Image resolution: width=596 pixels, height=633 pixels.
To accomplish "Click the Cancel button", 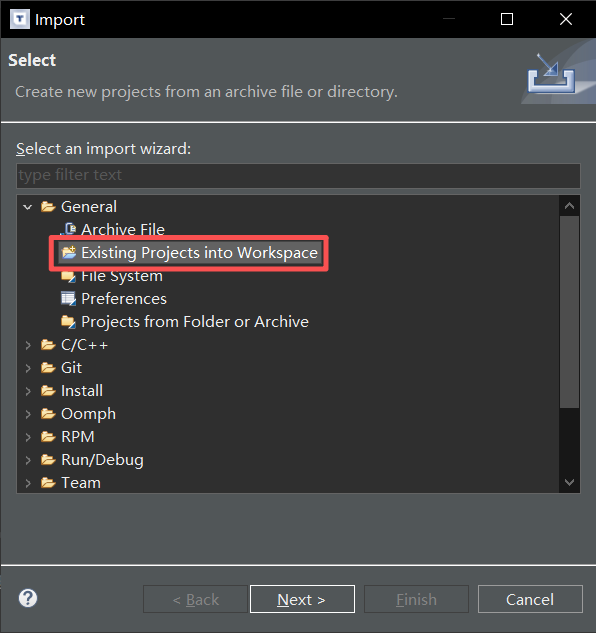I will [x=530, y=599].
